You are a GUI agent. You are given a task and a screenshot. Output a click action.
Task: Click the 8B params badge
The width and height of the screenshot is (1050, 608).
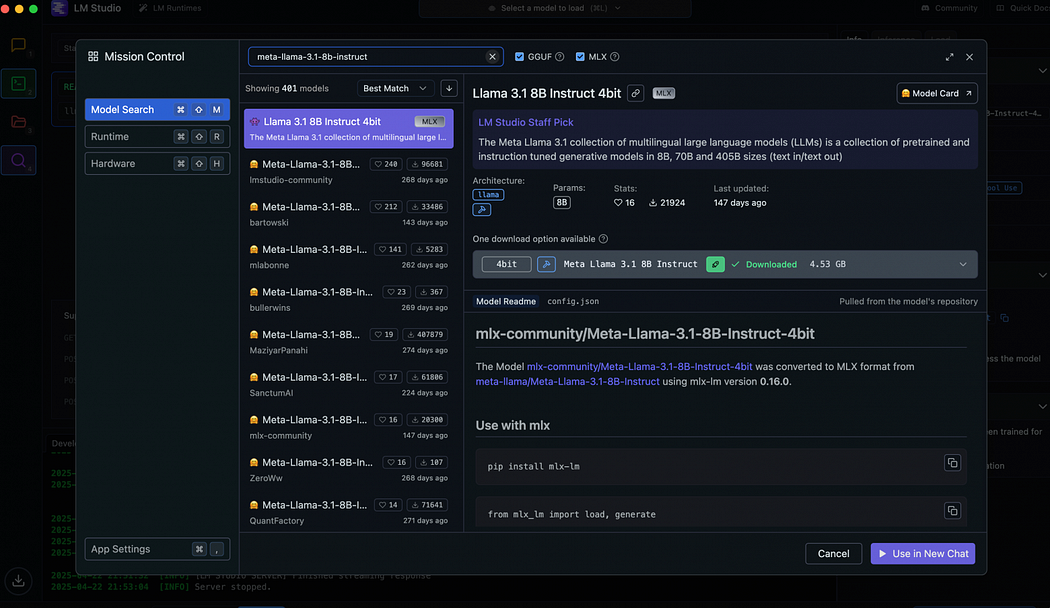[562, 202]
